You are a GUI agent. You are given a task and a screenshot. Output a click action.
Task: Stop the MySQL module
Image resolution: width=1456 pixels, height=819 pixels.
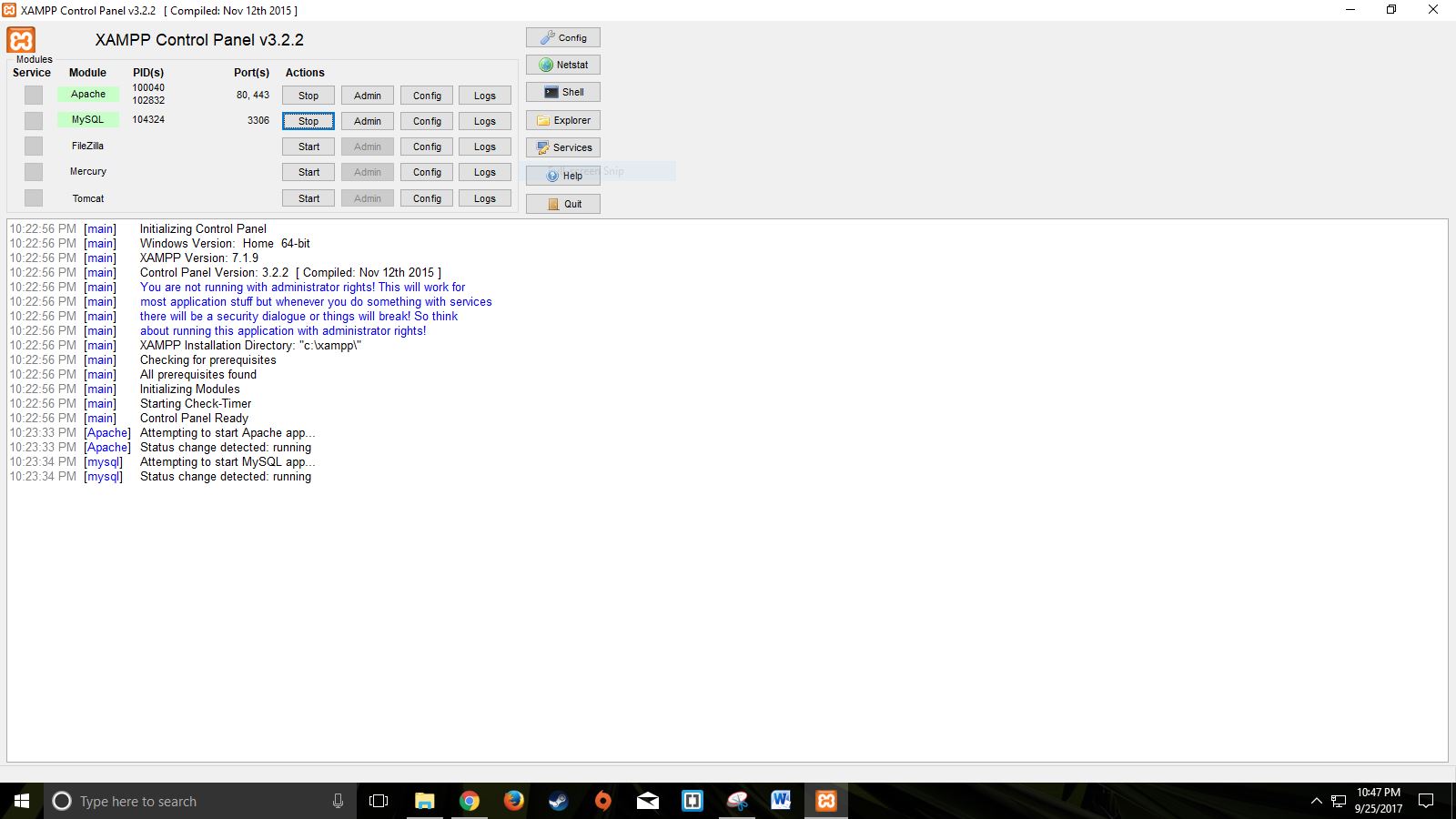308,121
